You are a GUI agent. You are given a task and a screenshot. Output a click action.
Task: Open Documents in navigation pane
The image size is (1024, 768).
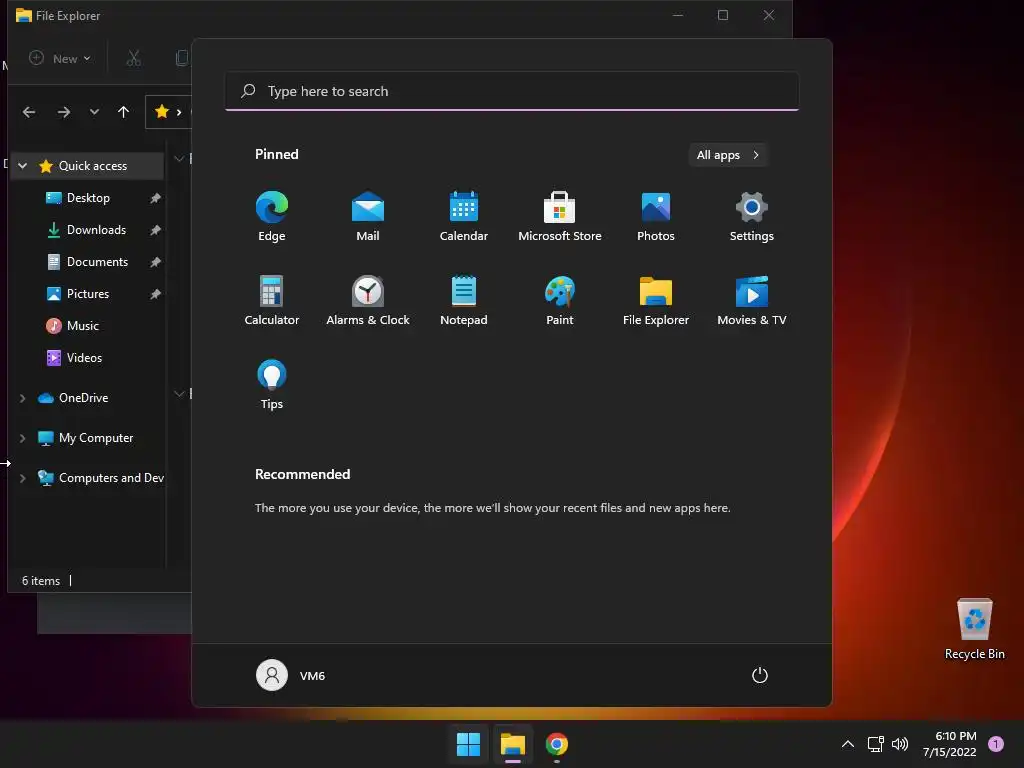click(x=97, y=262)
